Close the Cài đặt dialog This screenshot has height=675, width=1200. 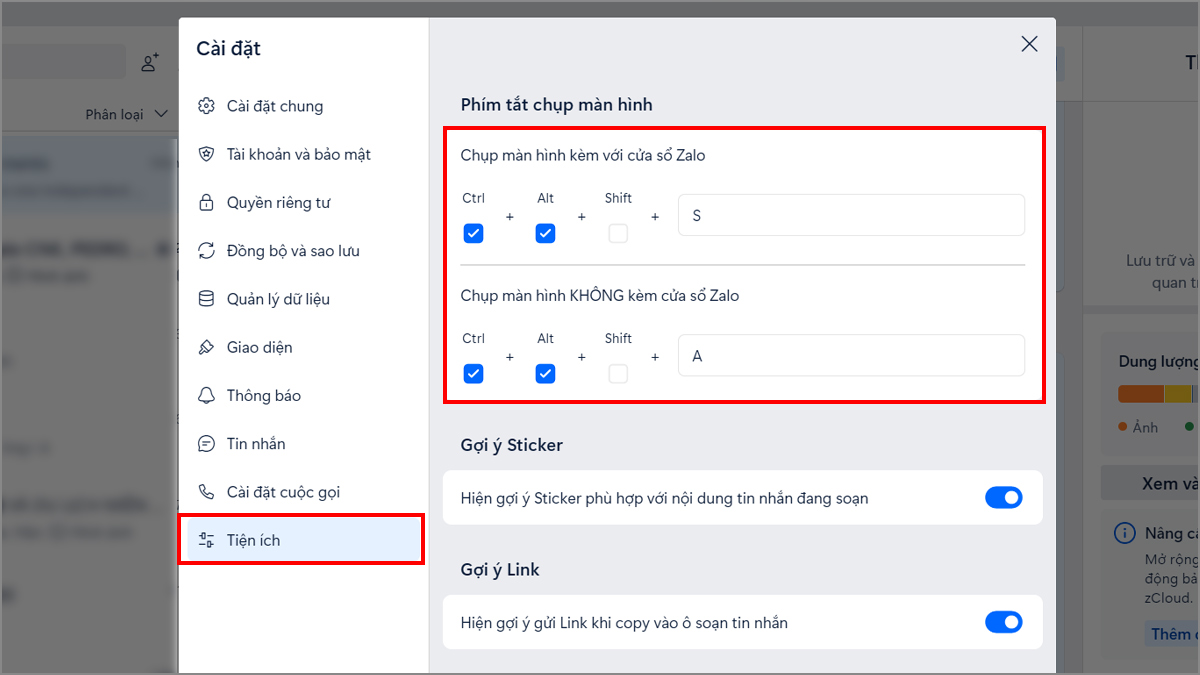click(x=1029, y=44)
